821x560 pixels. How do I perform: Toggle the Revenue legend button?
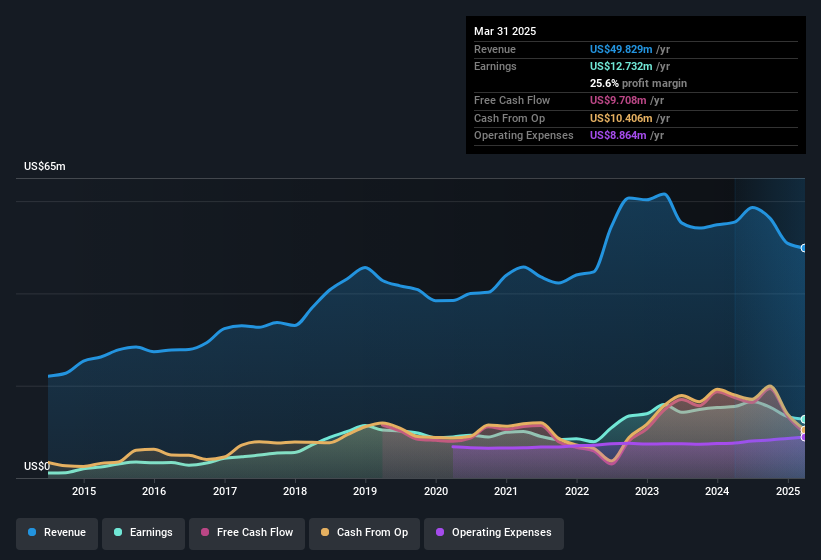click(x=57, y=533)
